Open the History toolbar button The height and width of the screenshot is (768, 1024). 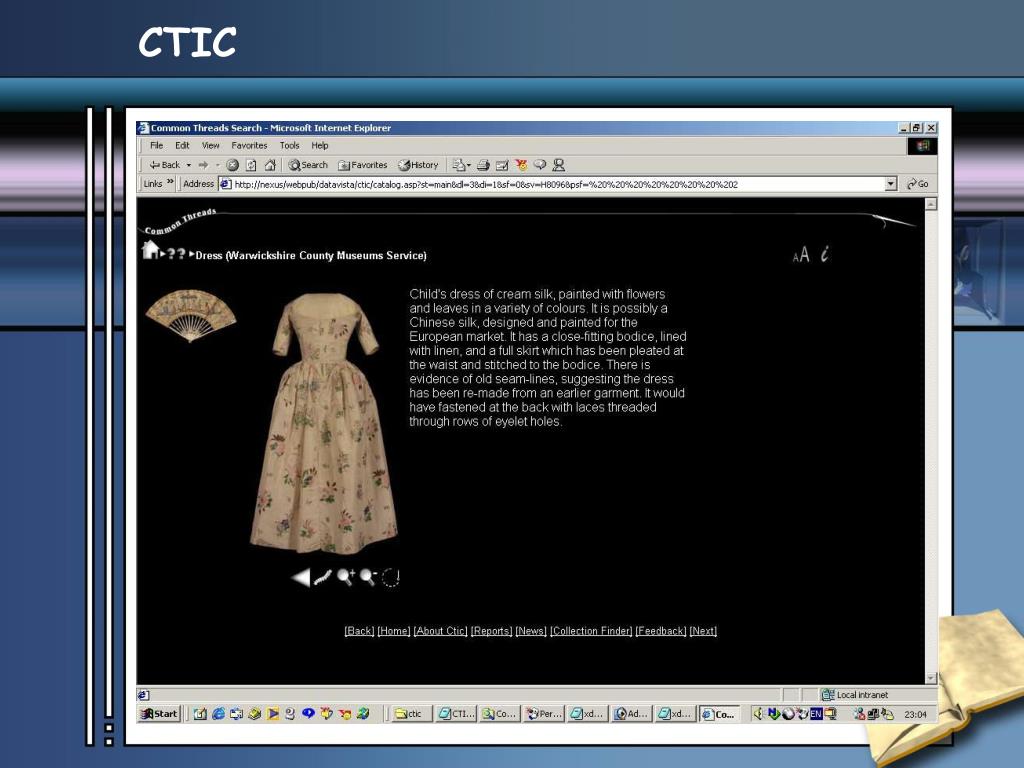(418, 165)
